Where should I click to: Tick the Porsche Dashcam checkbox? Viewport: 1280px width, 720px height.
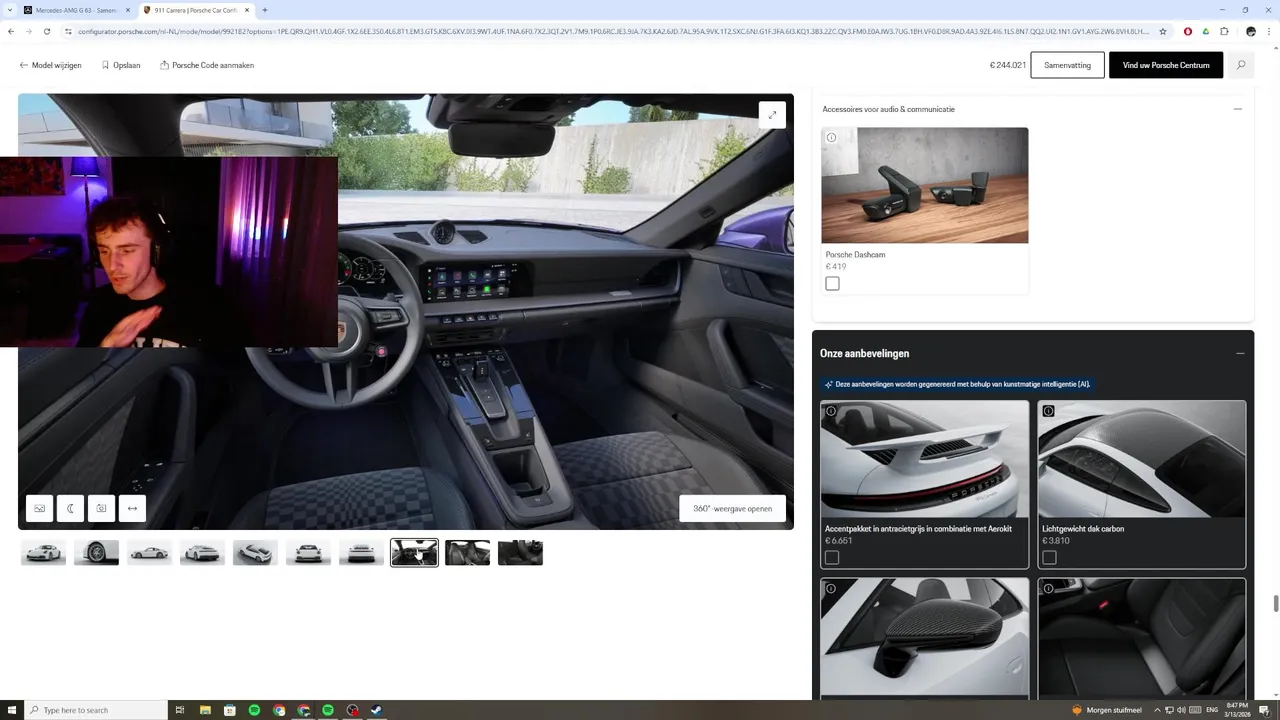point(832,284)
